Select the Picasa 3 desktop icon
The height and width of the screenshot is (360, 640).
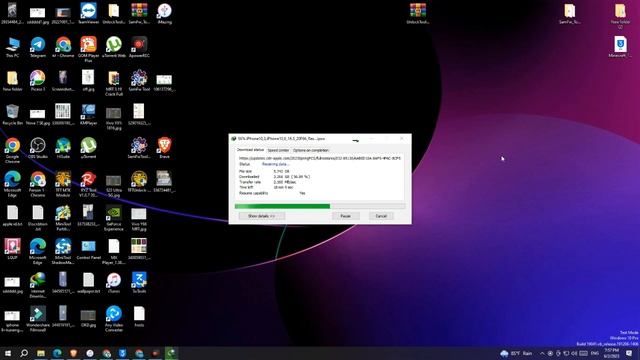(x=38, y=80)
